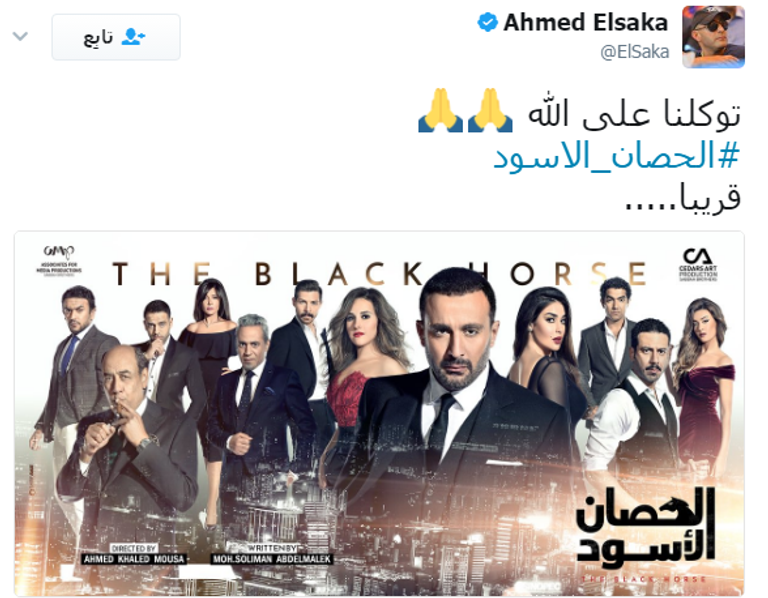Click the قريبا text line

click(x=683, y=197)
